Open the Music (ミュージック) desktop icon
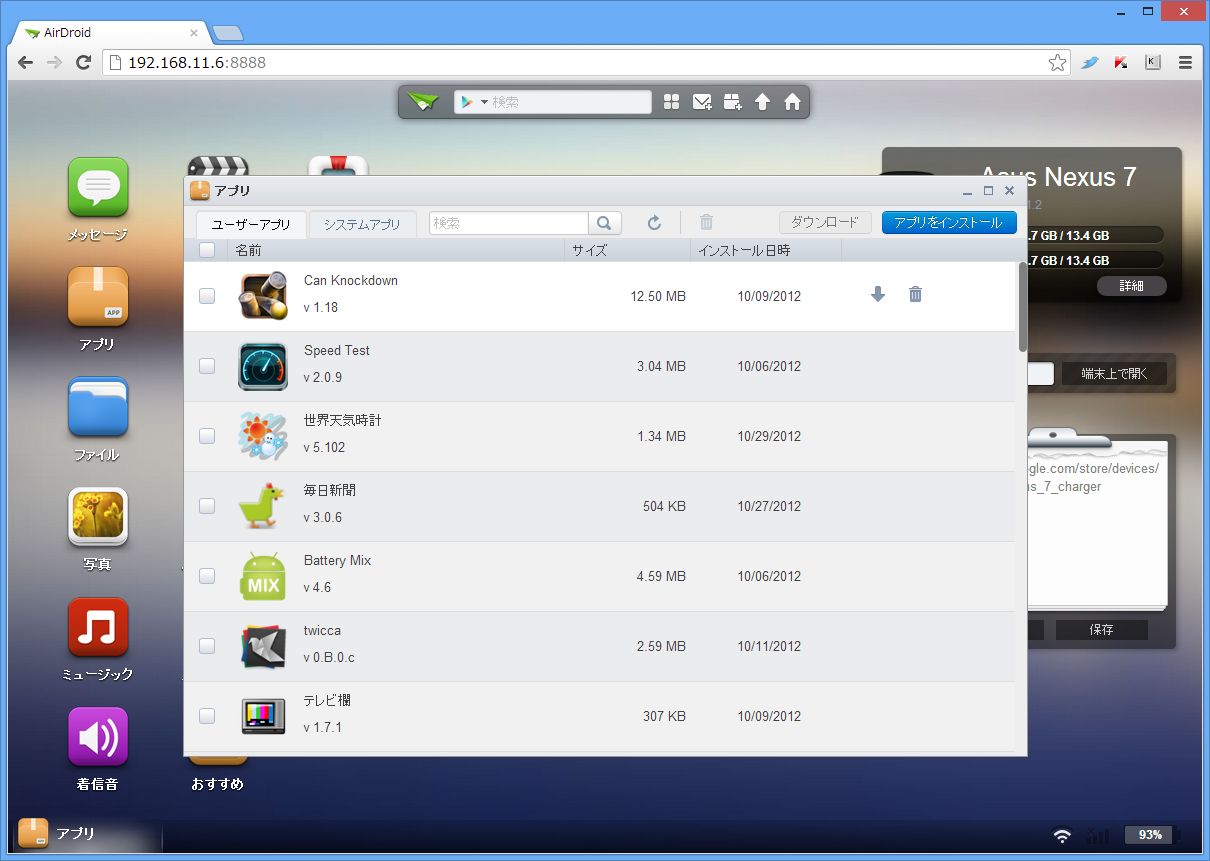 pos(98,627)
